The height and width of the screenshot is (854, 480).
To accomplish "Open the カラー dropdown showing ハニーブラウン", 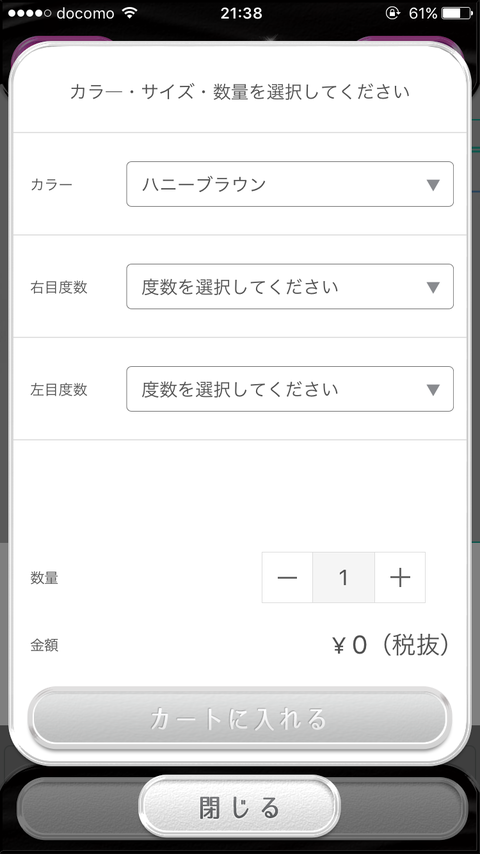I will 290,184.
